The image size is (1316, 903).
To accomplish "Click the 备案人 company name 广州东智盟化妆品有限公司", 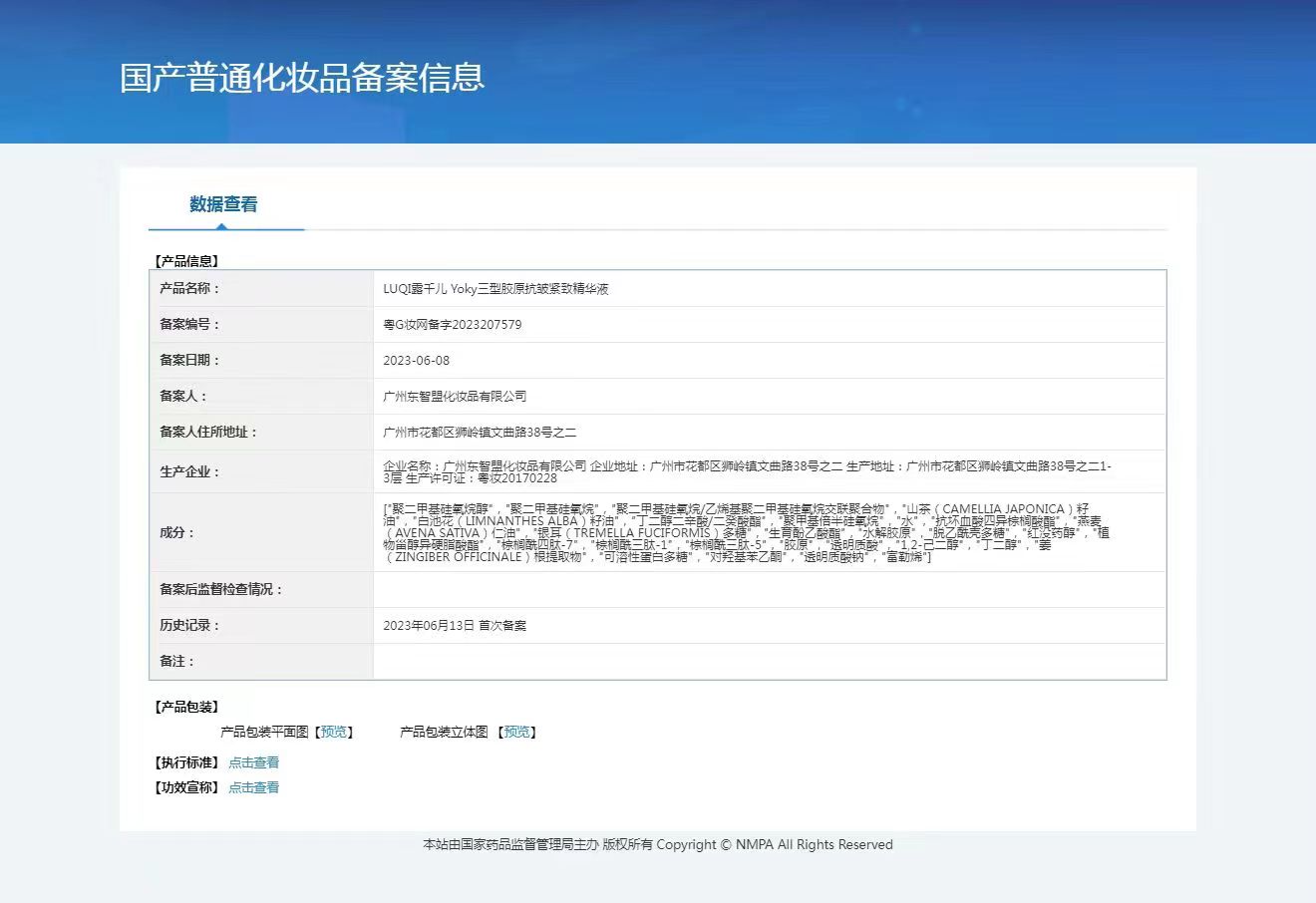I will pos(455,397).
